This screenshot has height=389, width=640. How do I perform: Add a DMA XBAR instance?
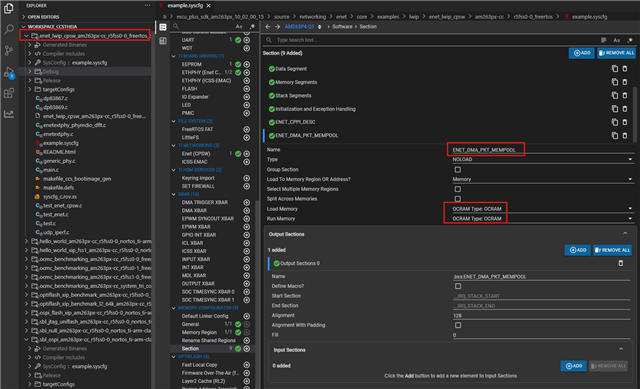point(247,211)
